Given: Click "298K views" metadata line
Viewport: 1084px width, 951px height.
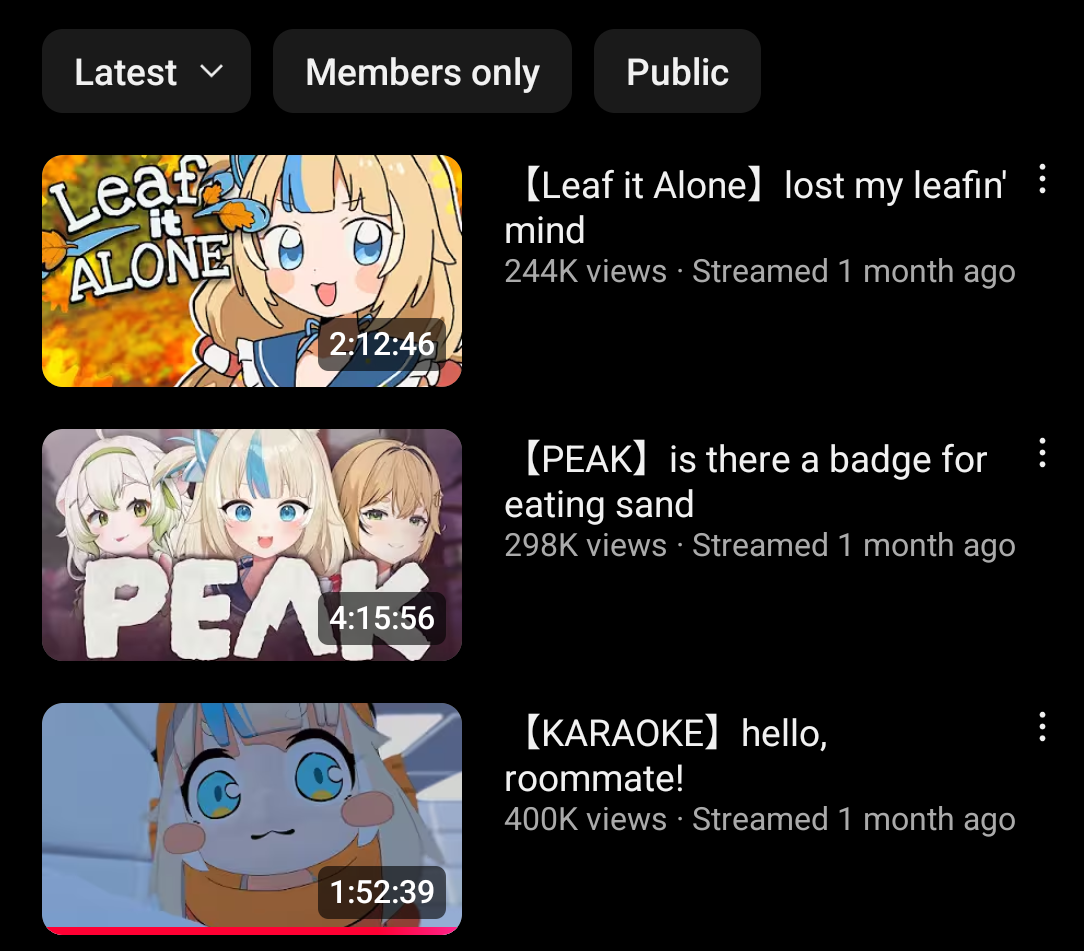Looking at the screenshot, I should (760, 545).
